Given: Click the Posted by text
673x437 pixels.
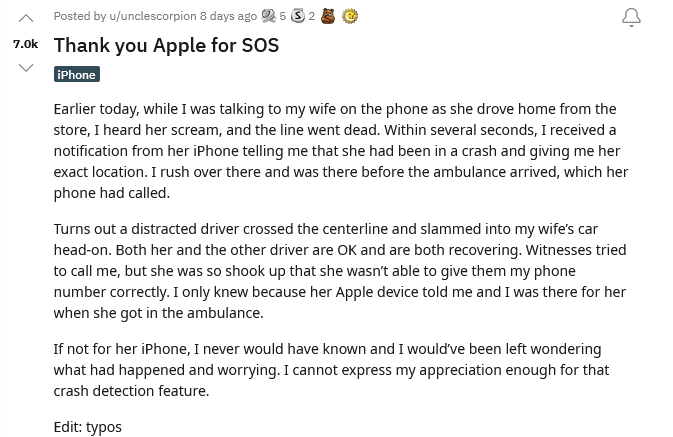Looking at the screenshot, I should pos(80,16).
